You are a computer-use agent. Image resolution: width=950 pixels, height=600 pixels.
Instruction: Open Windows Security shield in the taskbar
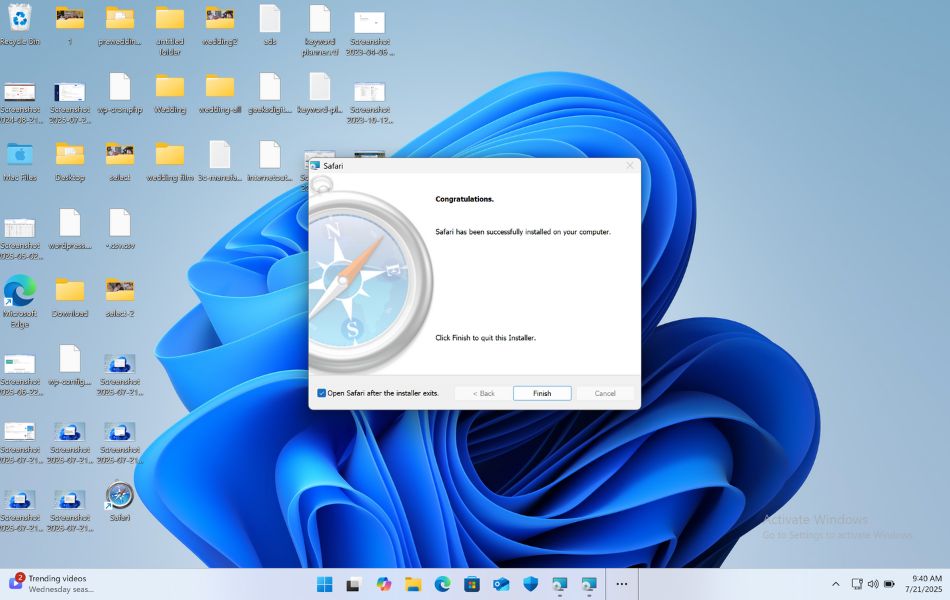(531, 584)
